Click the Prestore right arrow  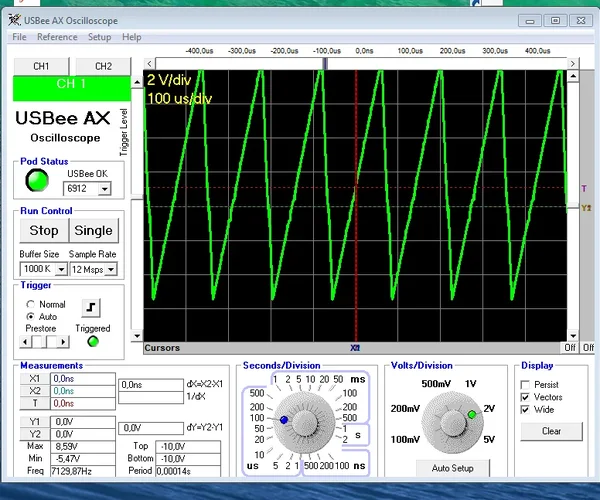[x=64, y=342]
